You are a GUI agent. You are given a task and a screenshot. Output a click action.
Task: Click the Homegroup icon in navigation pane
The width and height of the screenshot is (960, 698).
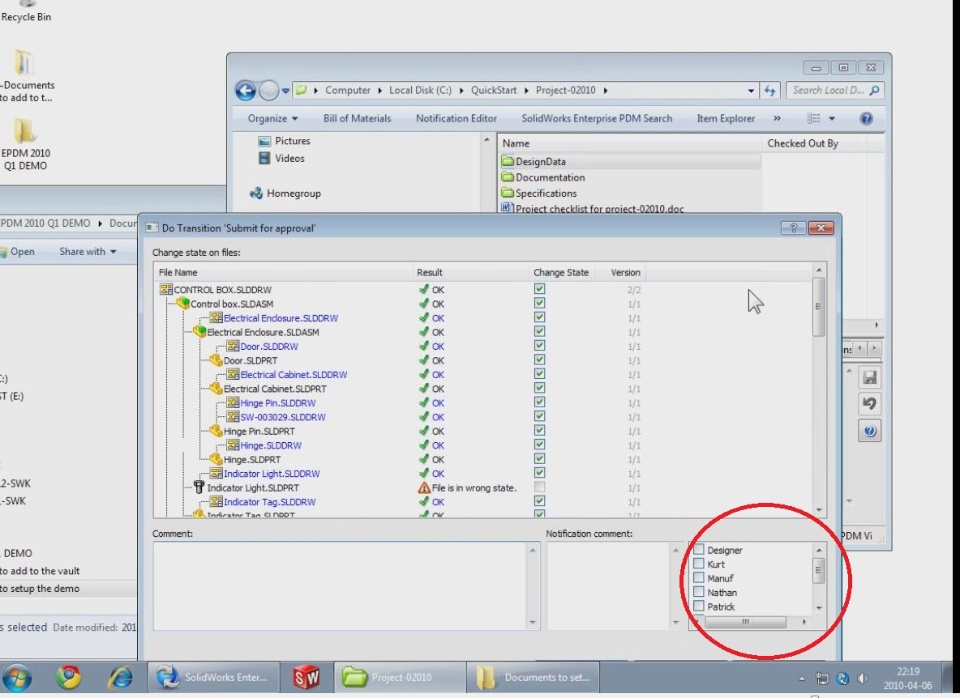(256, 193)
